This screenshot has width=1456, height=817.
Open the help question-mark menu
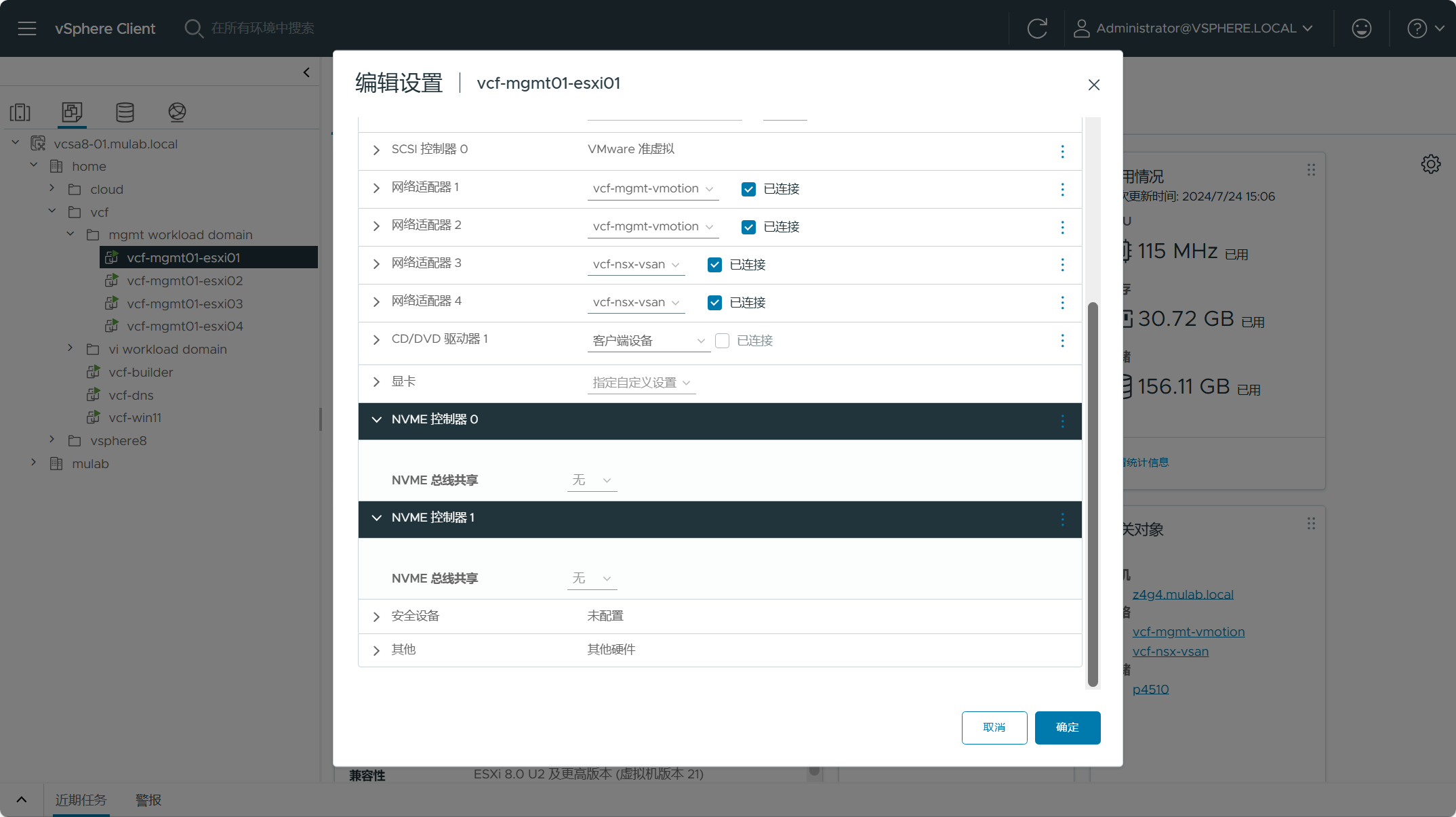click(x=1425, y=28)
